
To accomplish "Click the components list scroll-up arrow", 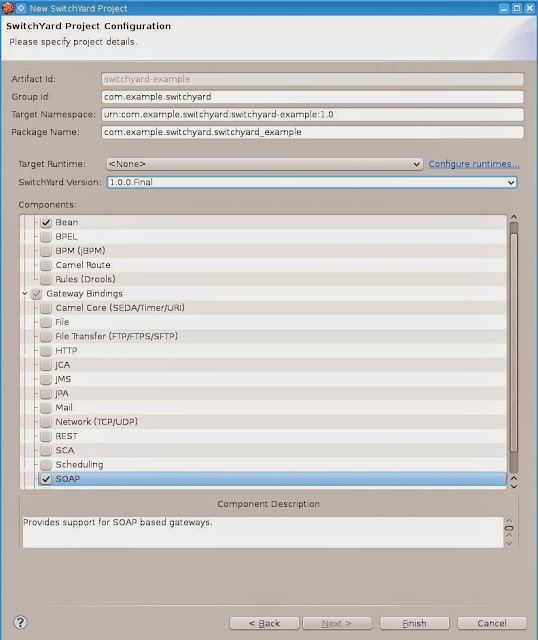I will pyautogui.click(x=514, y=217).
